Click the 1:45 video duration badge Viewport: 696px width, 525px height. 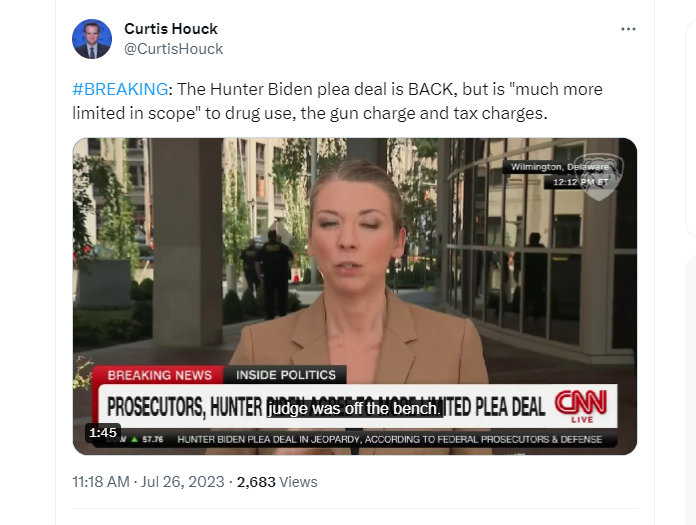103,432
